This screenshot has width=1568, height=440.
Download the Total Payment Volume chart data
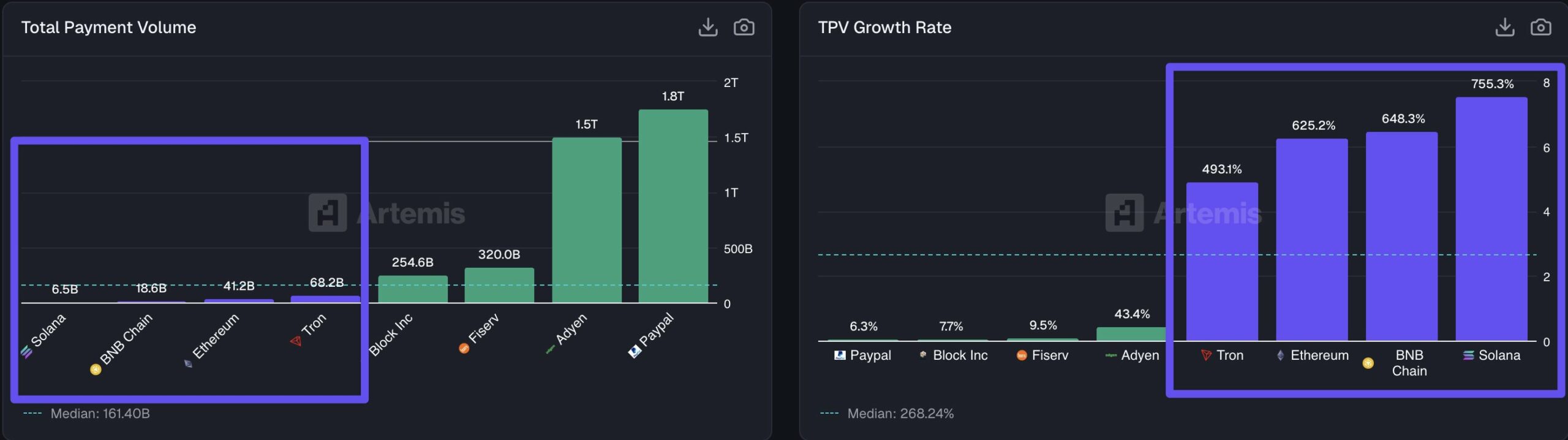707,28
